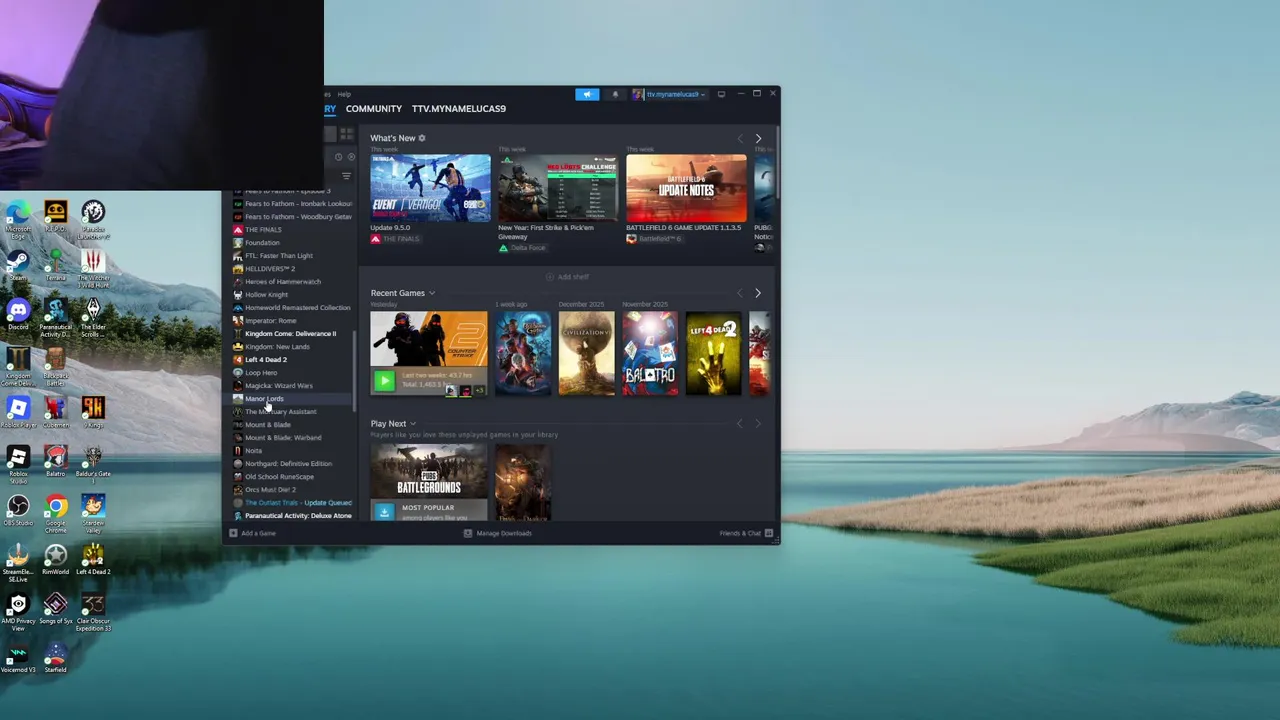Show next What's New items arrow
The height and width of the screenshot is (720, 1280).
point(758,138)
